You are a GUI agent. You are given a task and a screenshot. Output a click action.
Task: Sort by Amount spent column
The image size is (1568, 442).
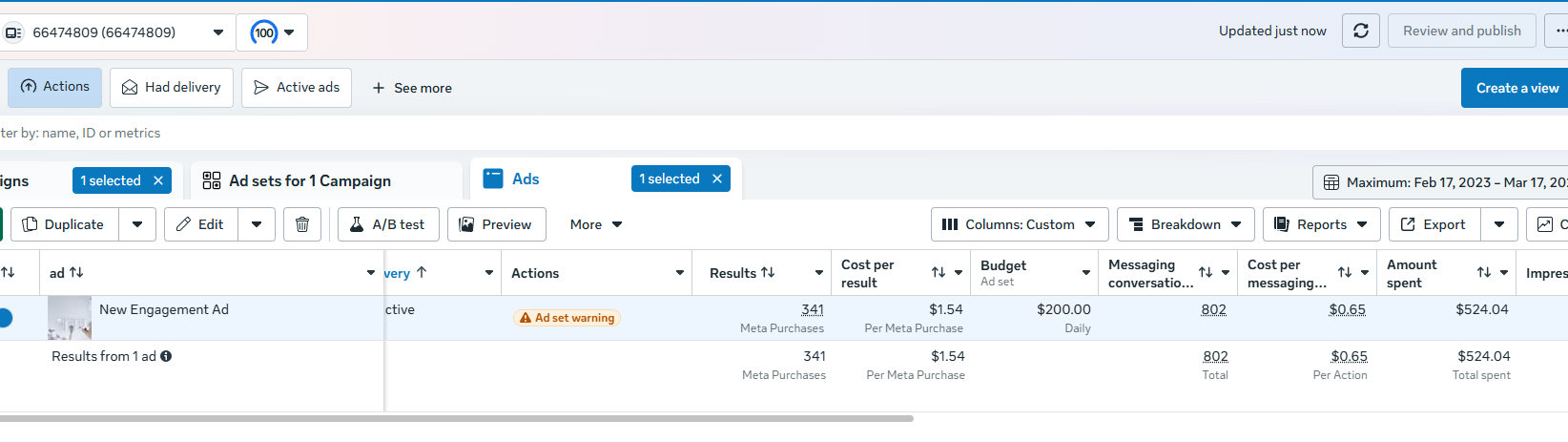(1484, 273)
